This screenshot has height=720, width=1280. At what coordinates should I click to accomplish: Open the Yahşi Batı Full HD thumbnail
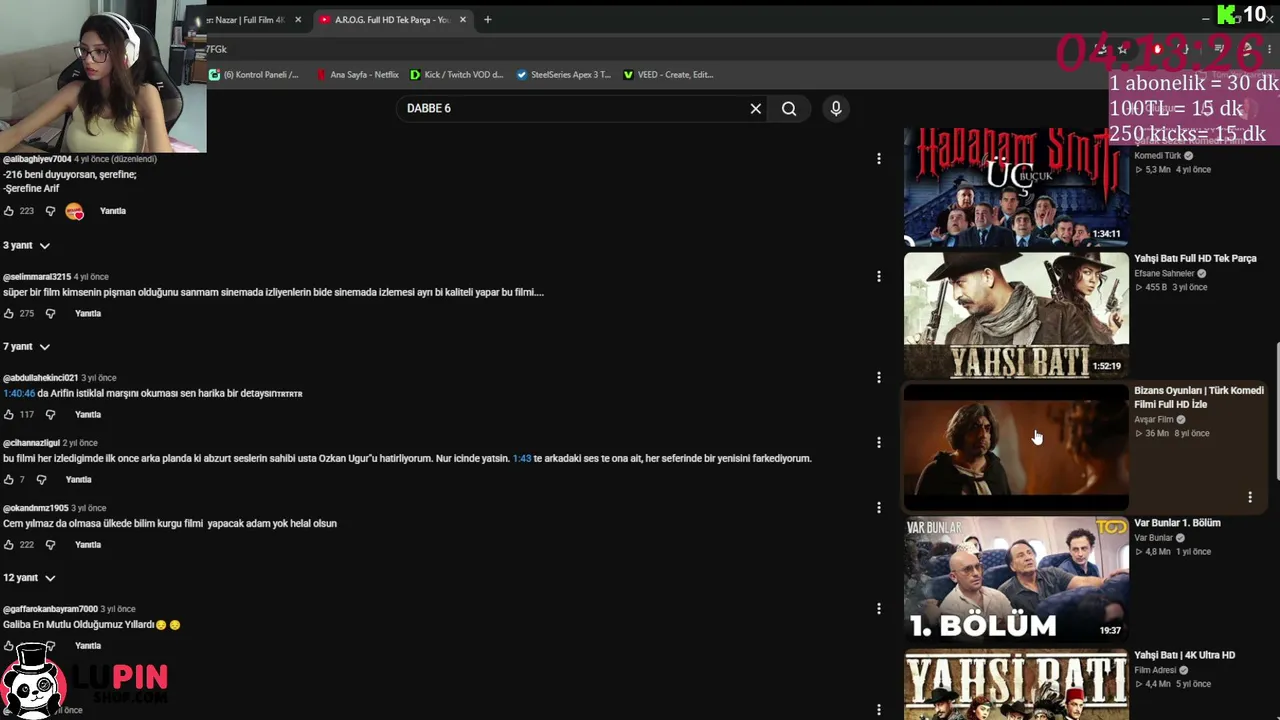tap(1016, 315)
